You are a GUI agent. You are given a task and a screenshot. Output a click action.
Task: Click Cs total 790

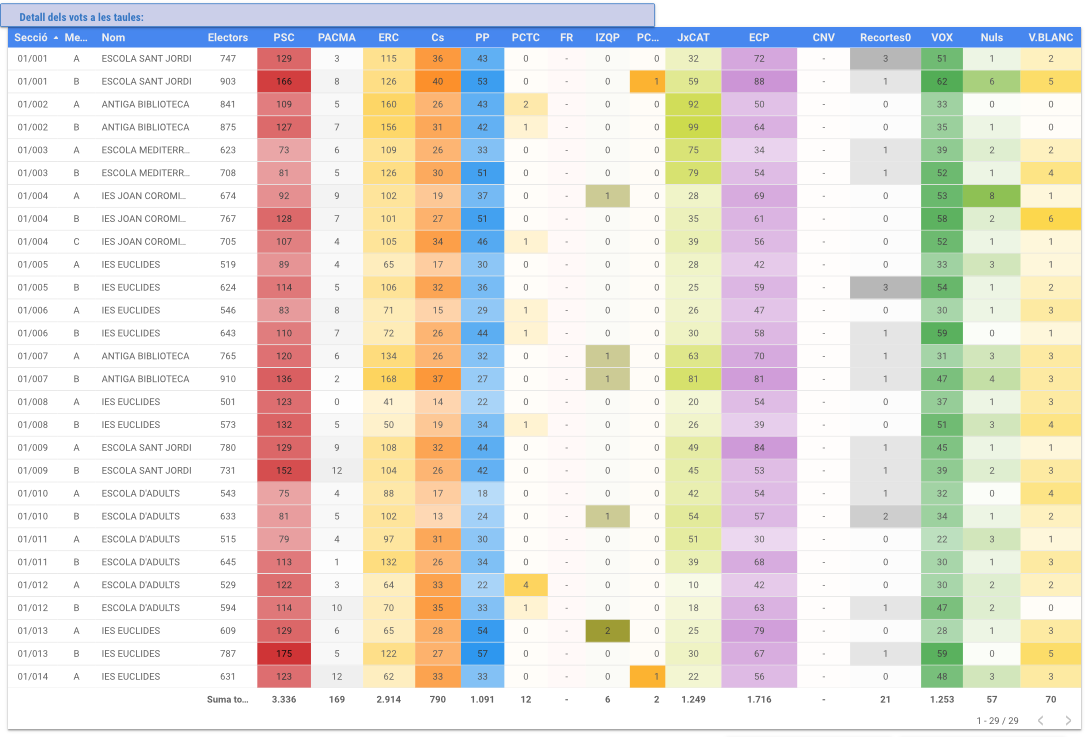438,699
